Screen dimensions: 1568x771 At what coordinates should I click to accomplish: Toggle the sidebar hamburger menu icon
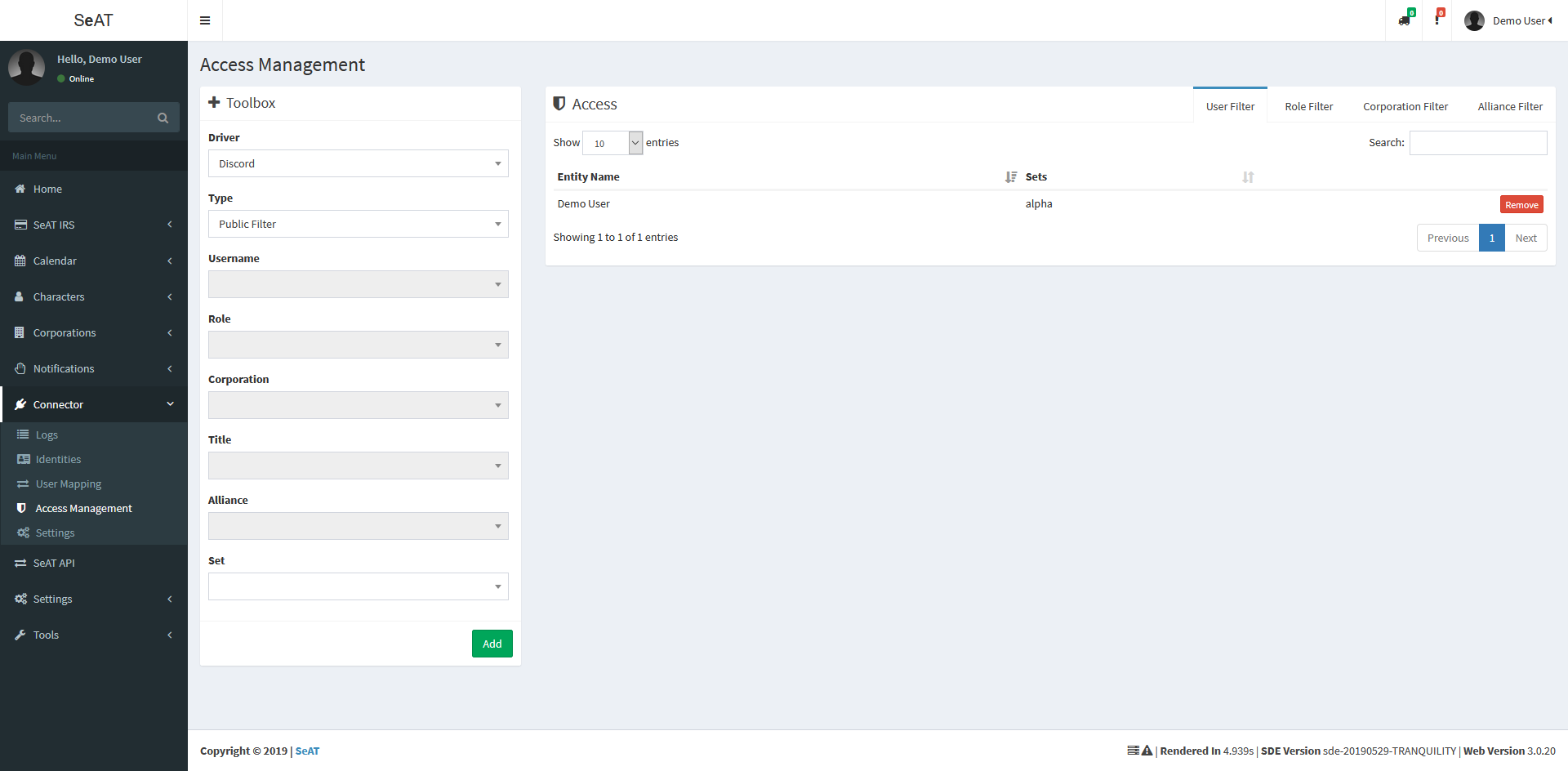tap(205, 20)
